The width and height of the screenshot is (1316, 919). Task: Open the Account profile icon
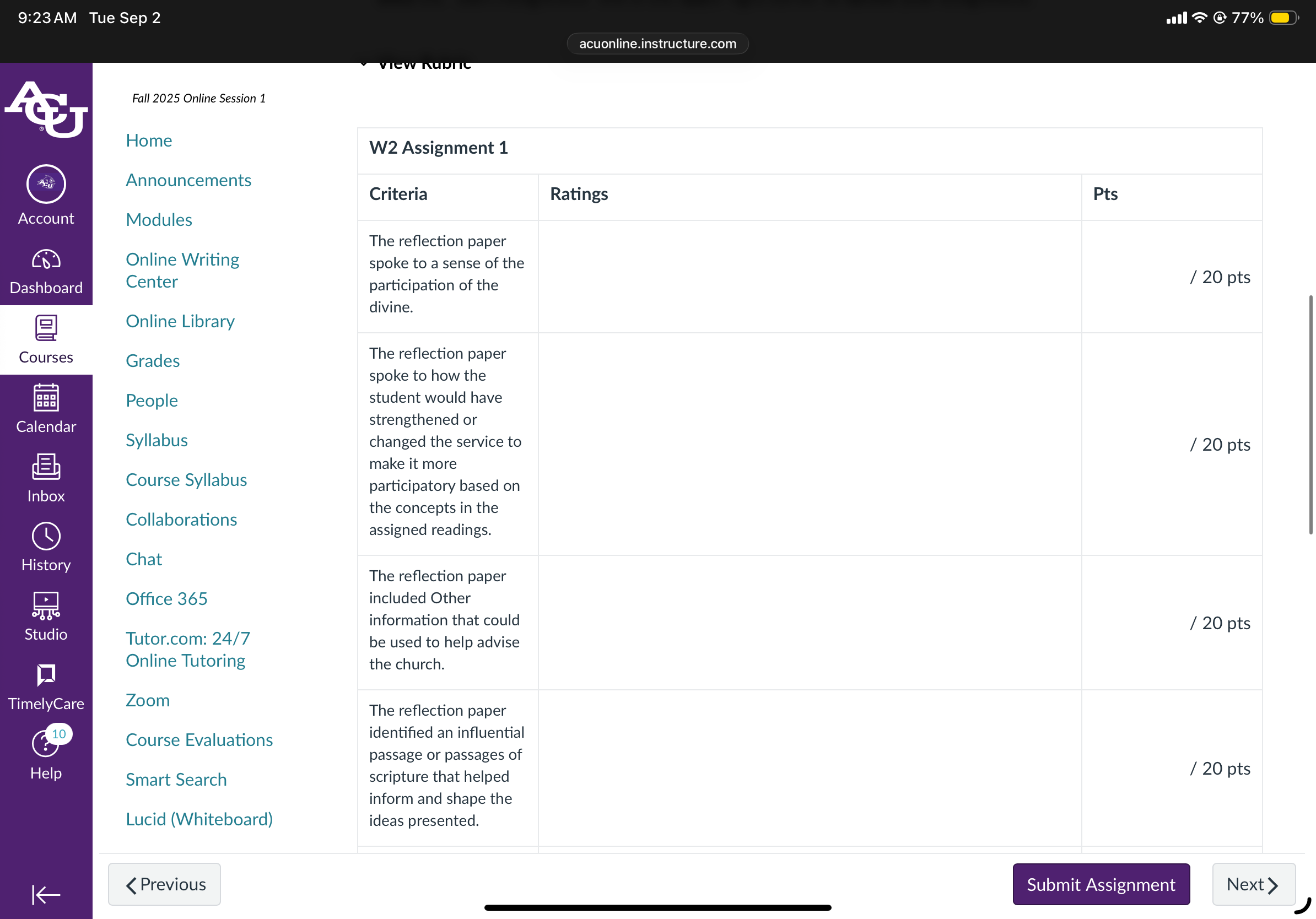46,184
